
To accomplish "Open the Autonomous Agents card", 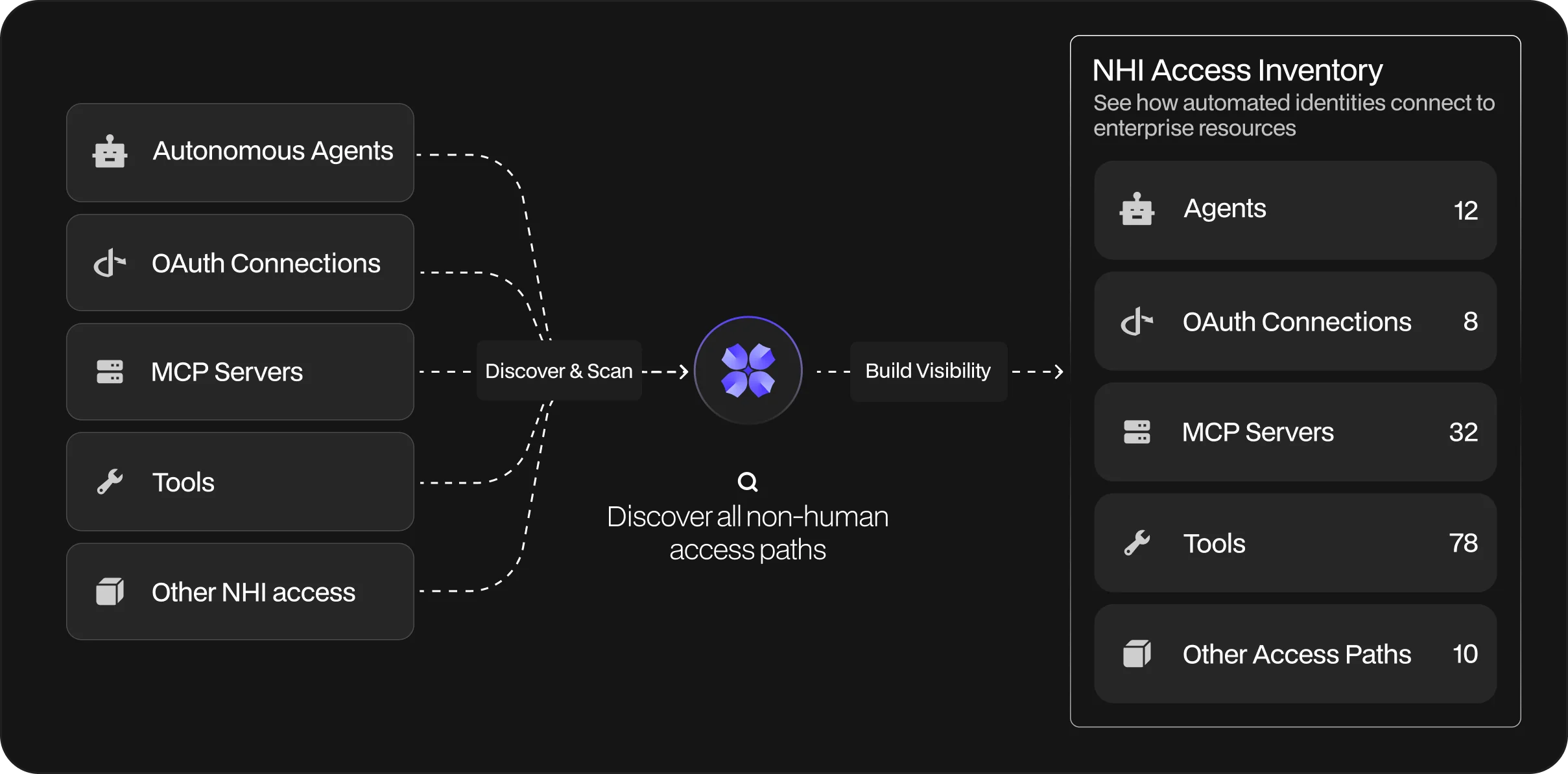I will [240, 152].
